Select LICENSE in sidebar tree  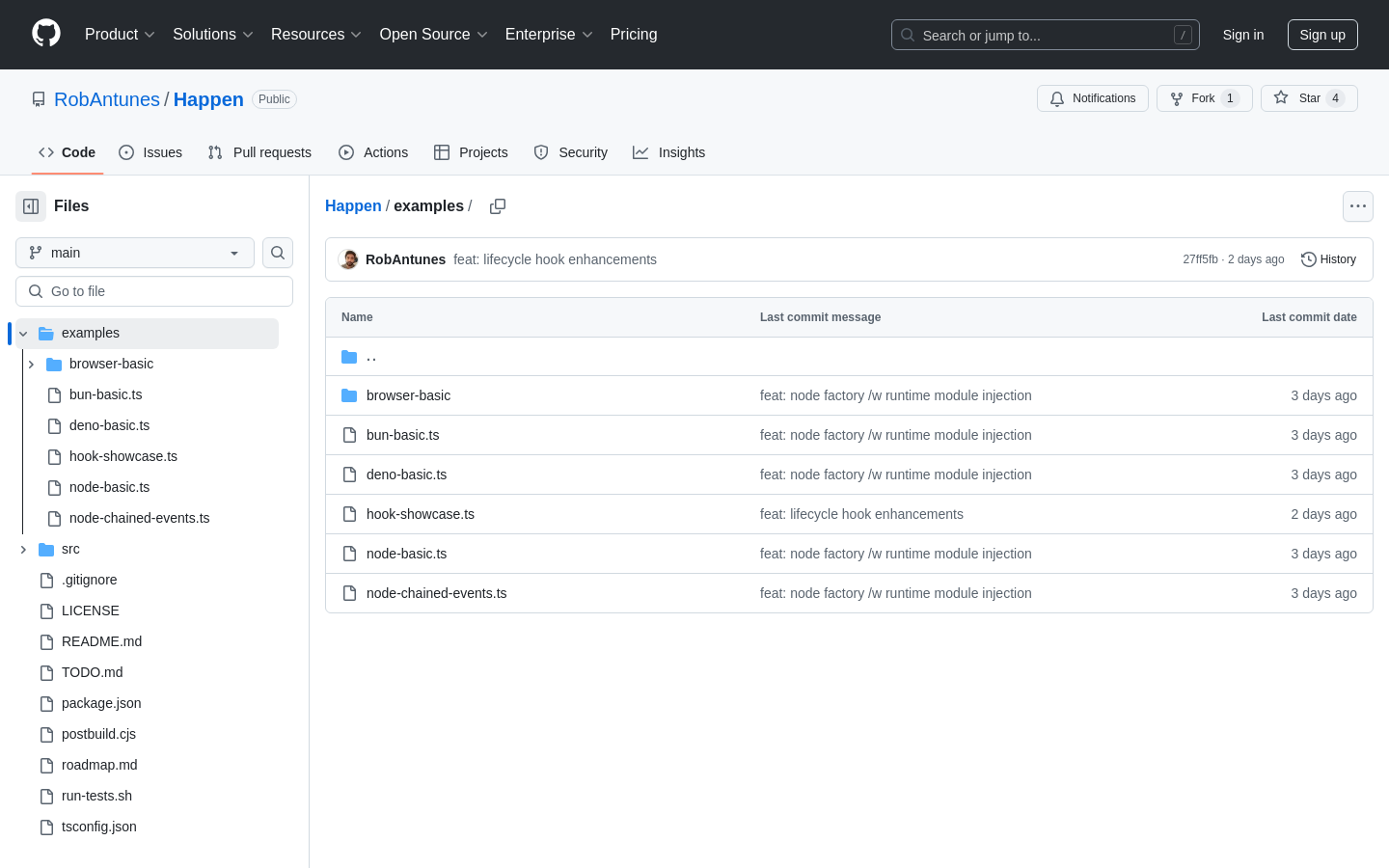click(91, 610)
